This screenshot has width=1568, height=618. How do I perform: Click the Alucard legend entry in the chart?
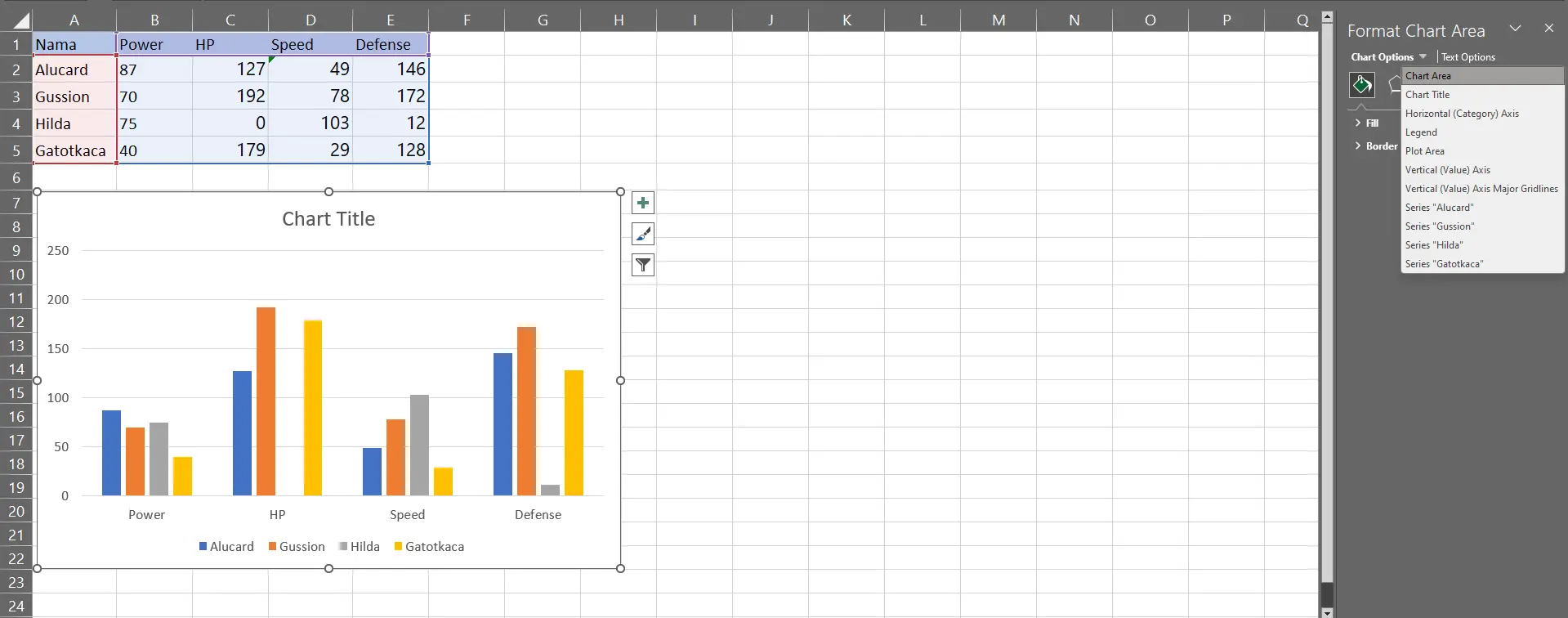(x=226, y=546)
